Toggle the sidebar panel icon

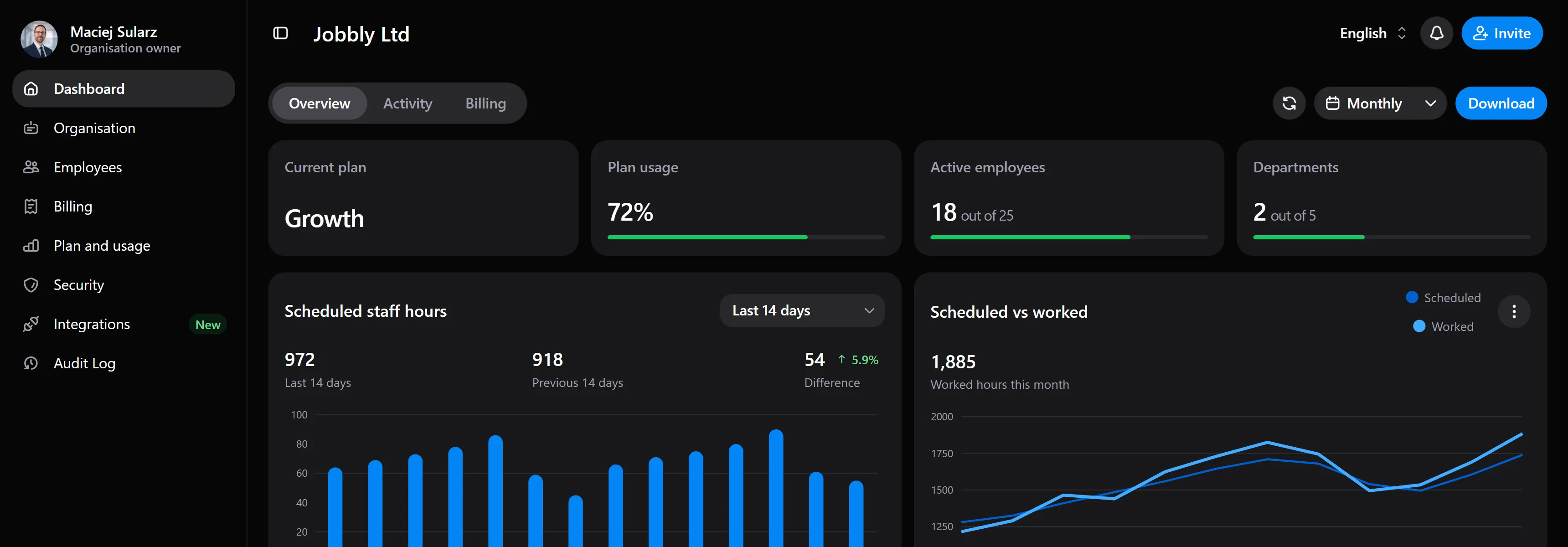click(280, 33)
